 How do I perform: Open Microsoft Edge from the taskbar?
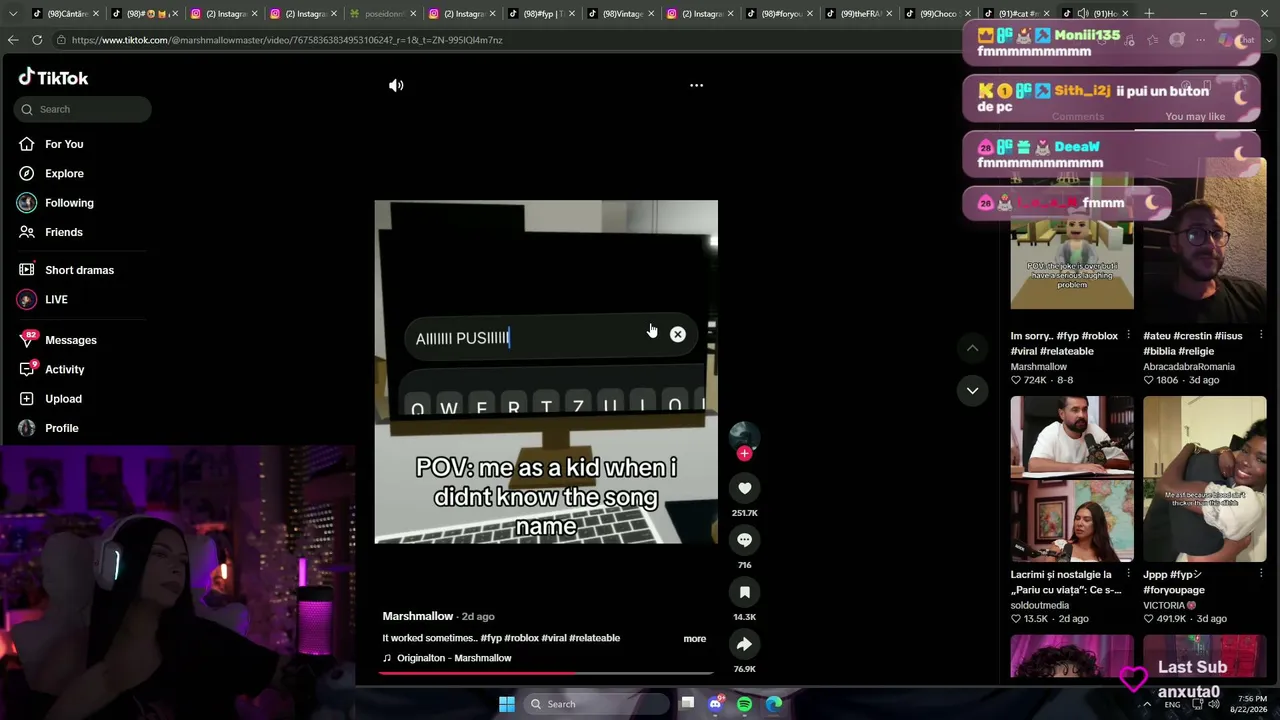click(x=774, y=704)
